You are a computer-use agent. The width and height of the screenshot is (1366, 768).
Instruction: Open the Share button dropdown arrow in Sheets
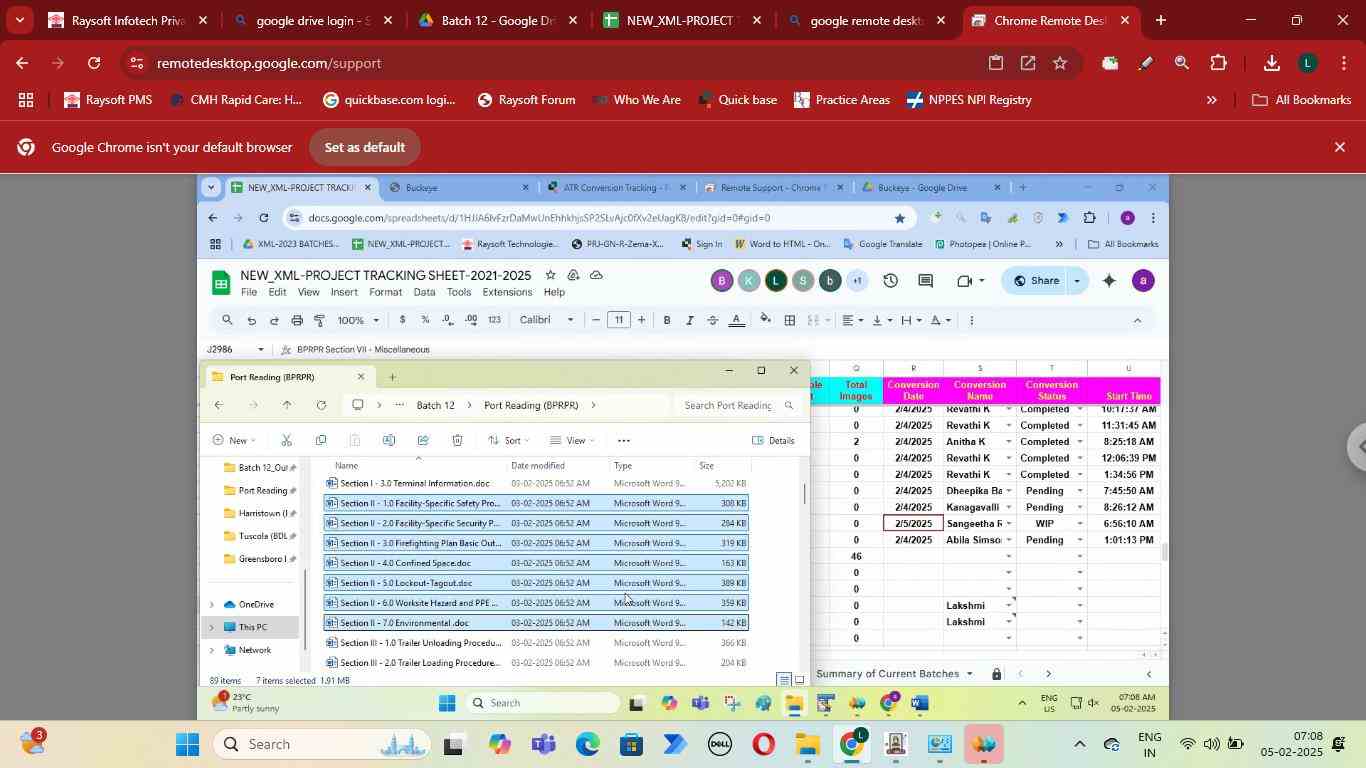(x=1076, y=281)
